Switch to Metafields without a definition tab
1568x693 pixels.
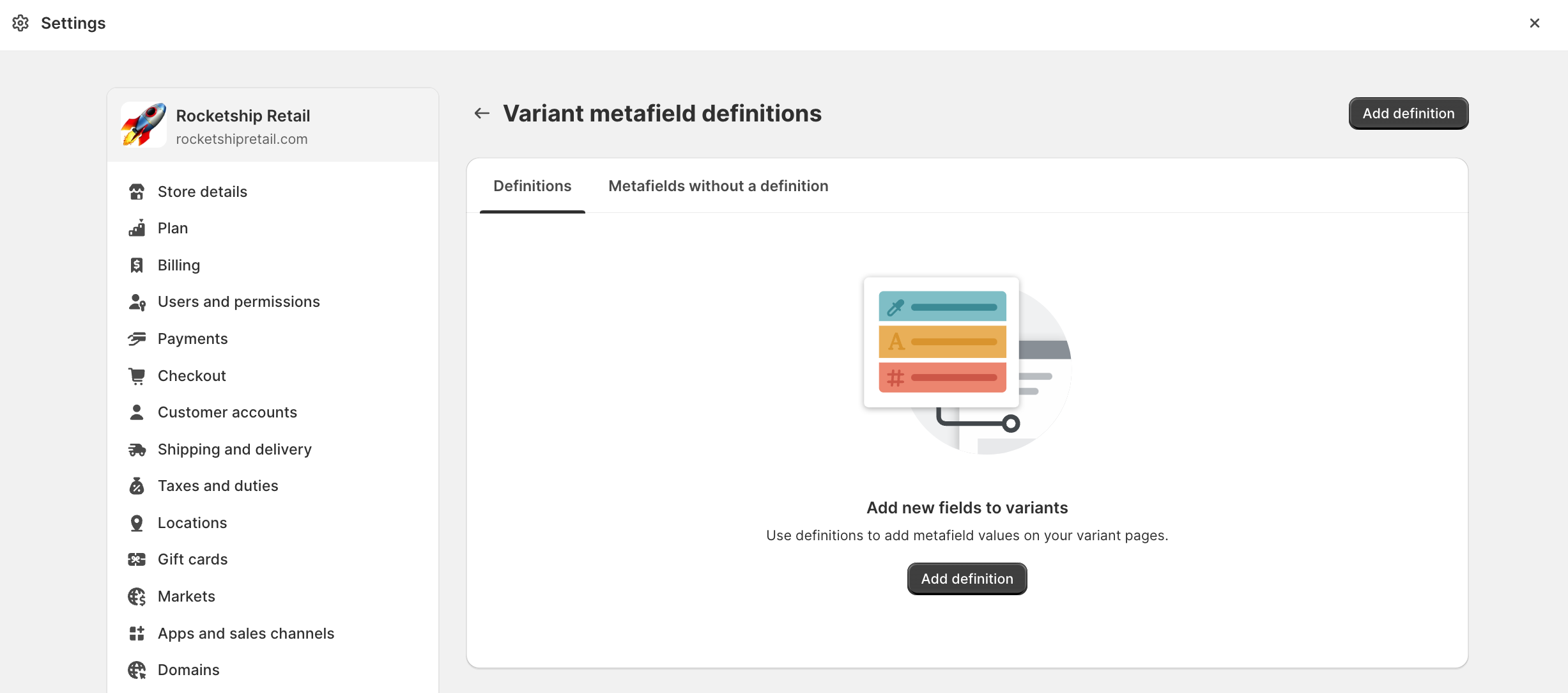(x=718, y=186)
